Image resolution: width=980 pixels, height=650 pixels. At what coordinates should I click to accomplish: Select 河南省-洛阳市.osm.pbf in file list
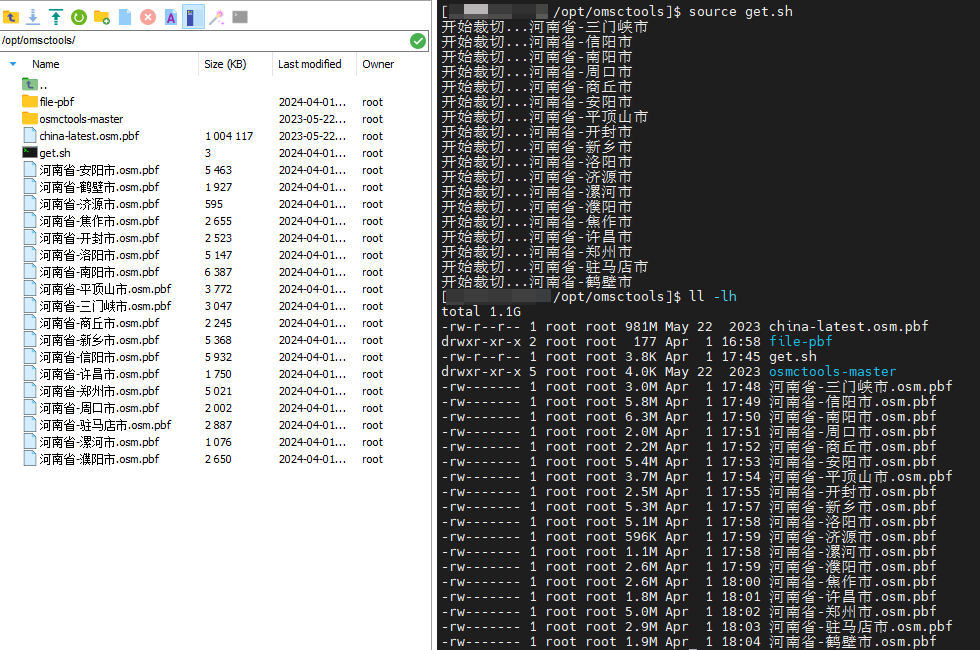(99, 255)
